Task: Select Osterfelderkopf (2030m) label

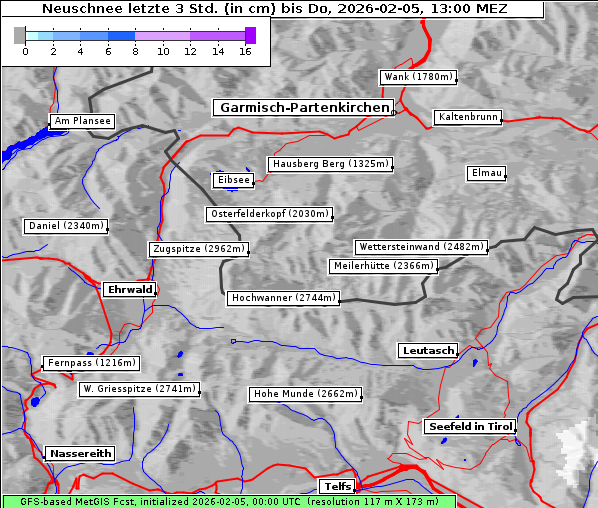Action: 270,214
